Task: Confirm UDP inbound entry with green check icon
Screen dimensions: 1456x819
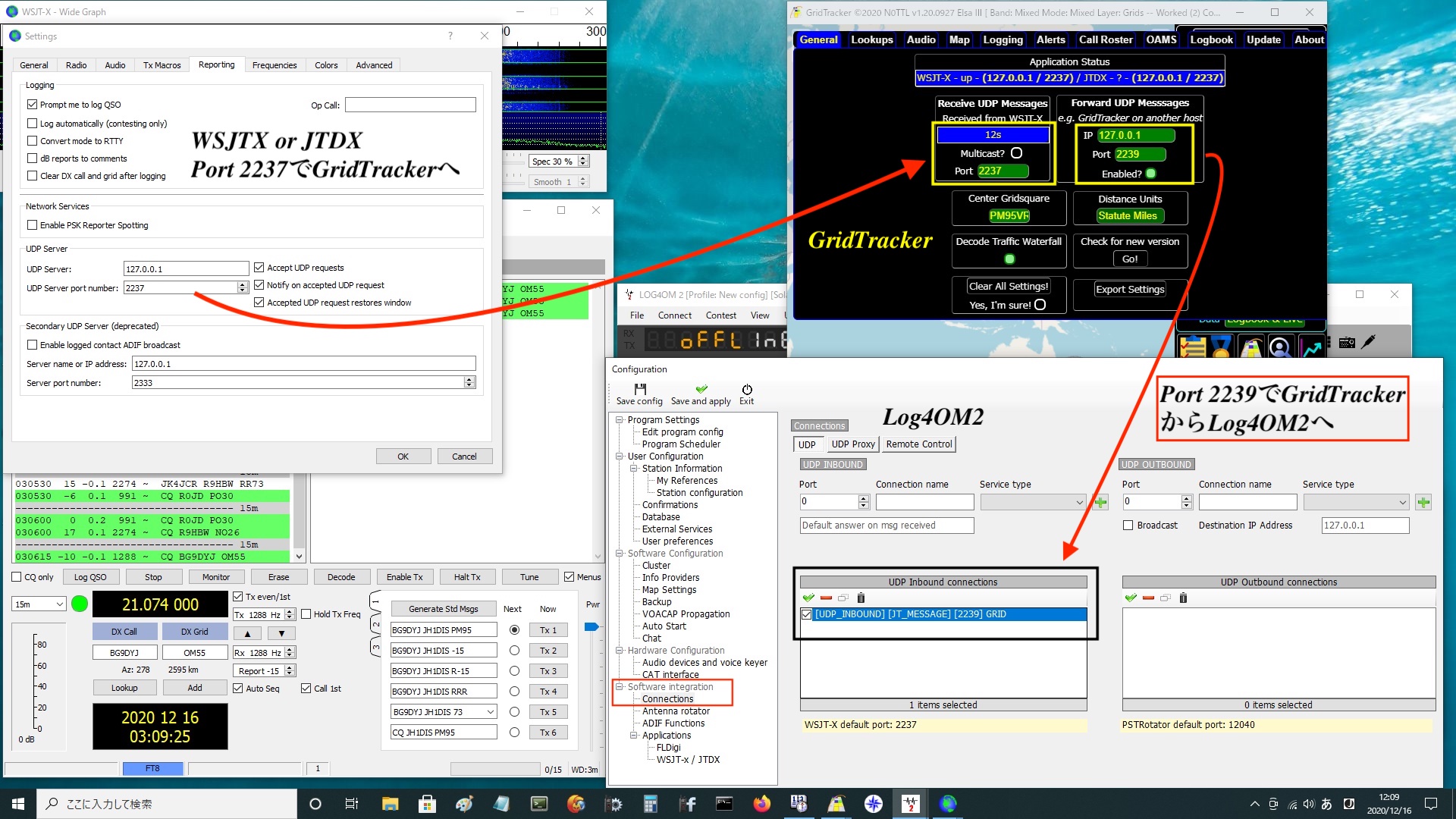Action: point(808,598)
